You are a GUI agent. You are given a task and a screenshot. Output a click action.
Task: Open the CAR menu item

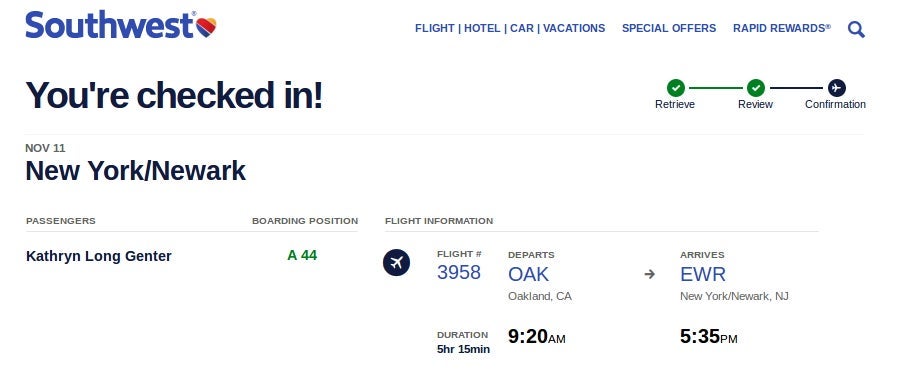(x=522, y=28)
